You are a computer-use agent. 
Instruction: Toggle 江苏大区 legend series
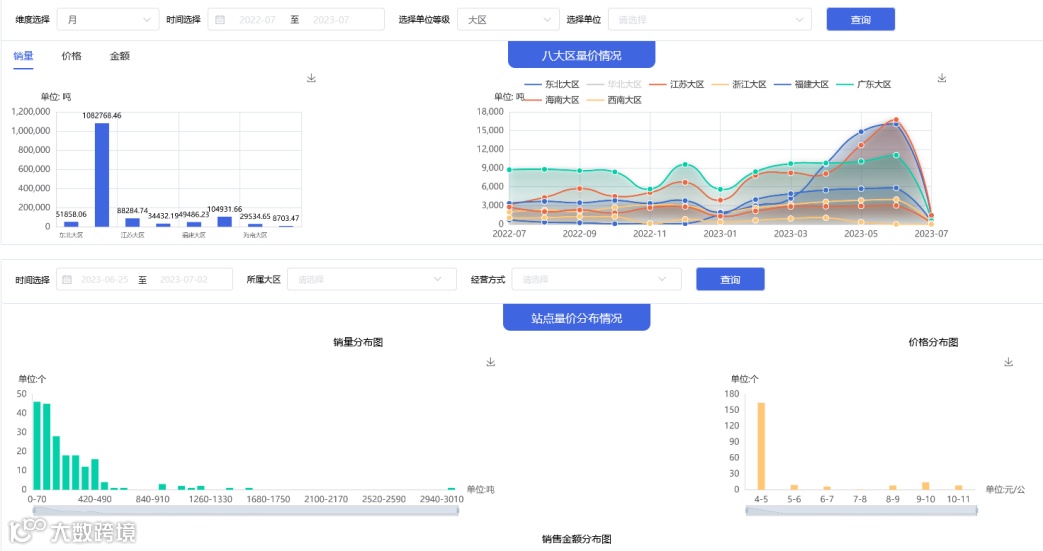[x=677, y=85]
